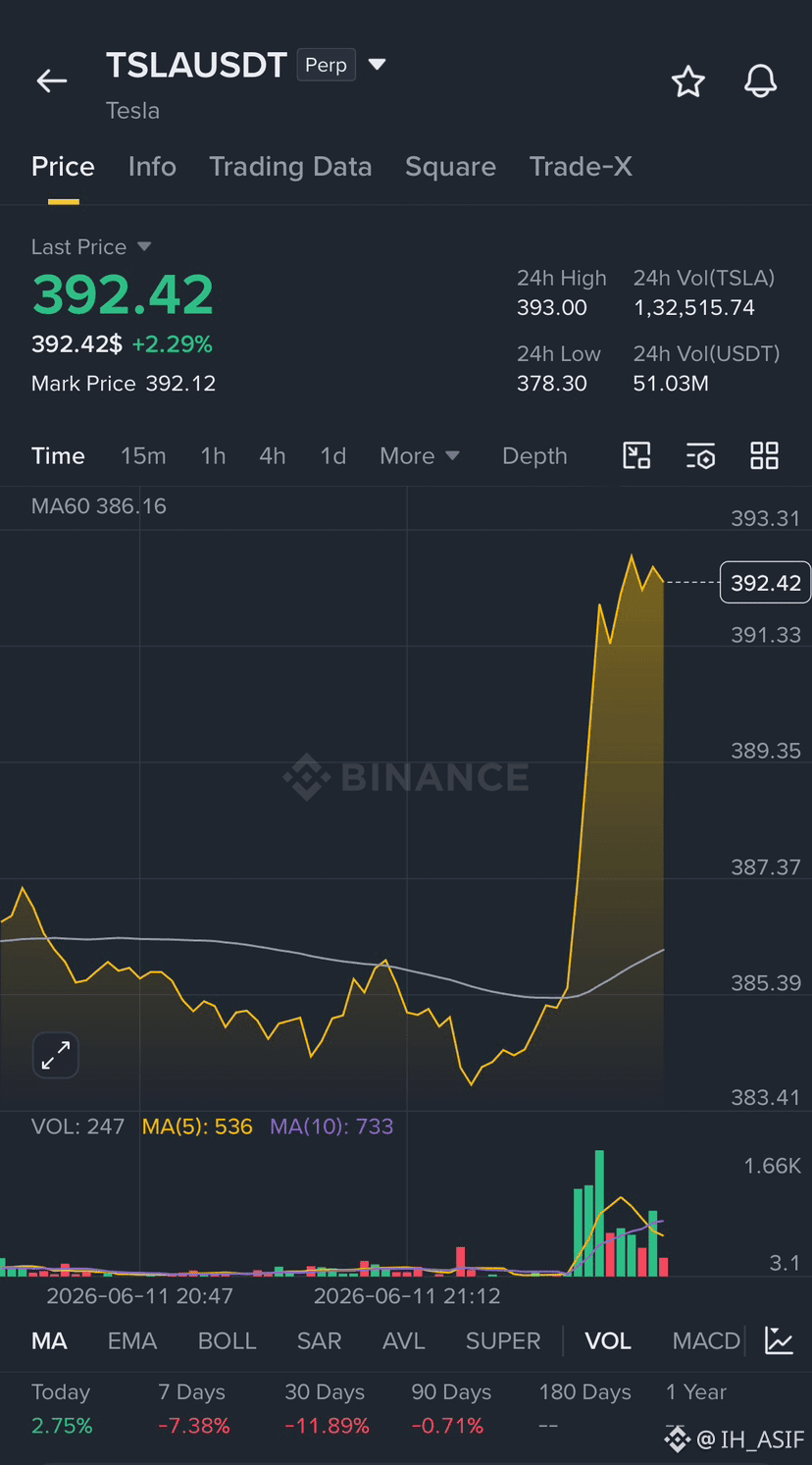Image resolution: width=812 pixels, height=1465 pixels.
Task: Expand chart to fullscreen with arrows icon
Action: [x=56, y=1056]
